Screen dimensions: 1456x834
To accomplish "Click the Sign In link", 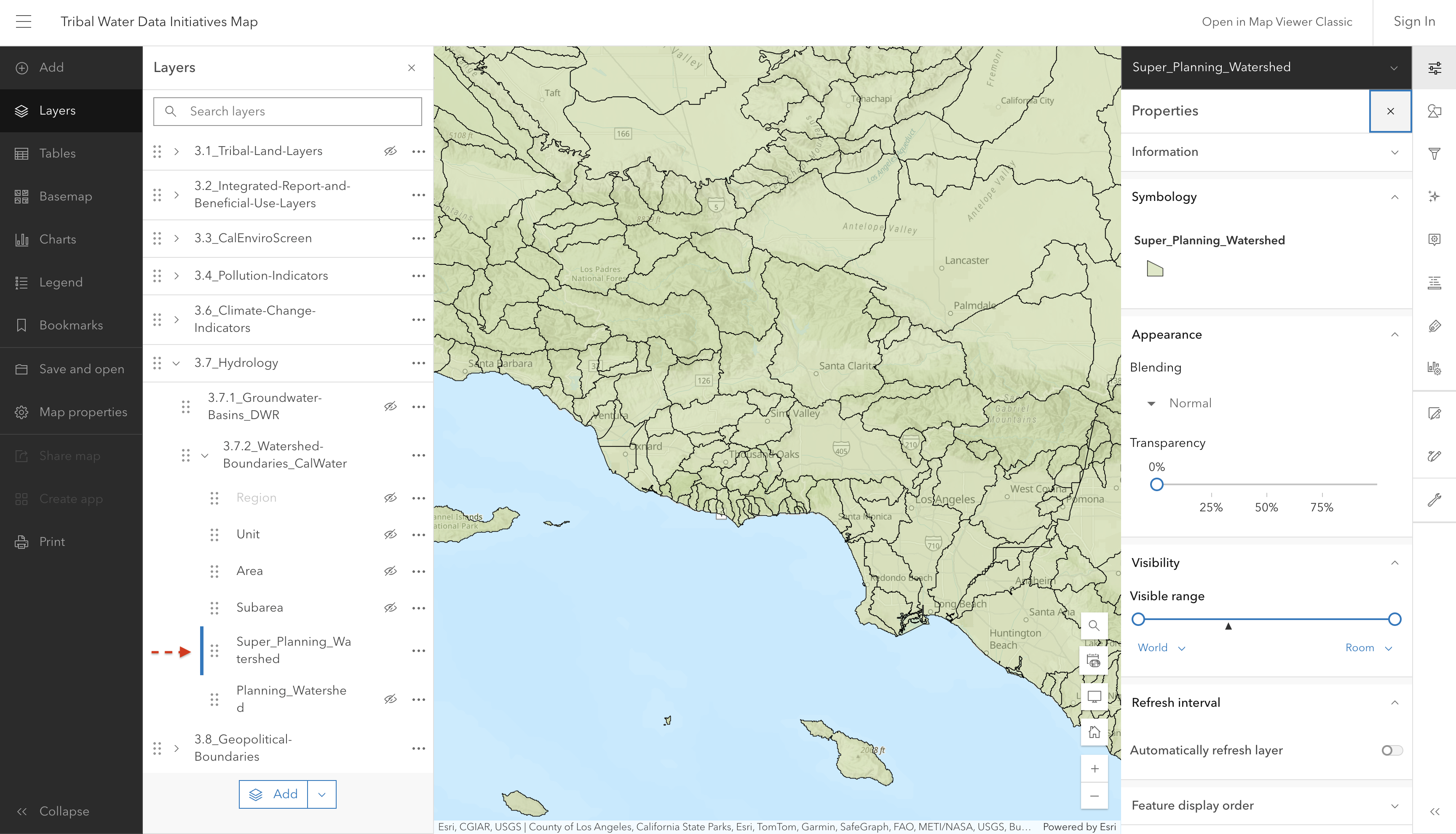I will coord(1414,22).
